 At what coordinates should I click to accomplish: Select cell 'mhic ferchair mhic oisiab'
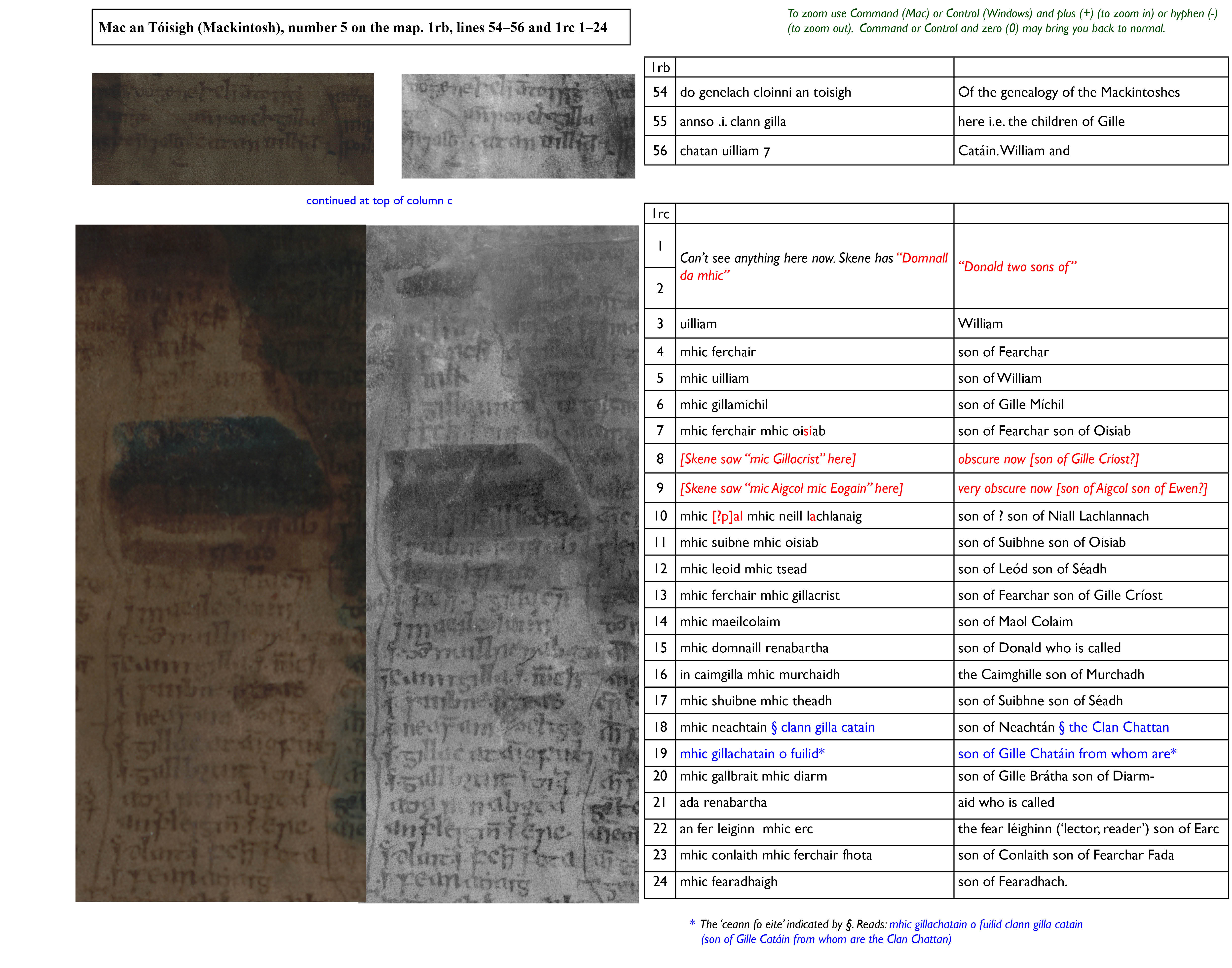click(x=814, y=431)
